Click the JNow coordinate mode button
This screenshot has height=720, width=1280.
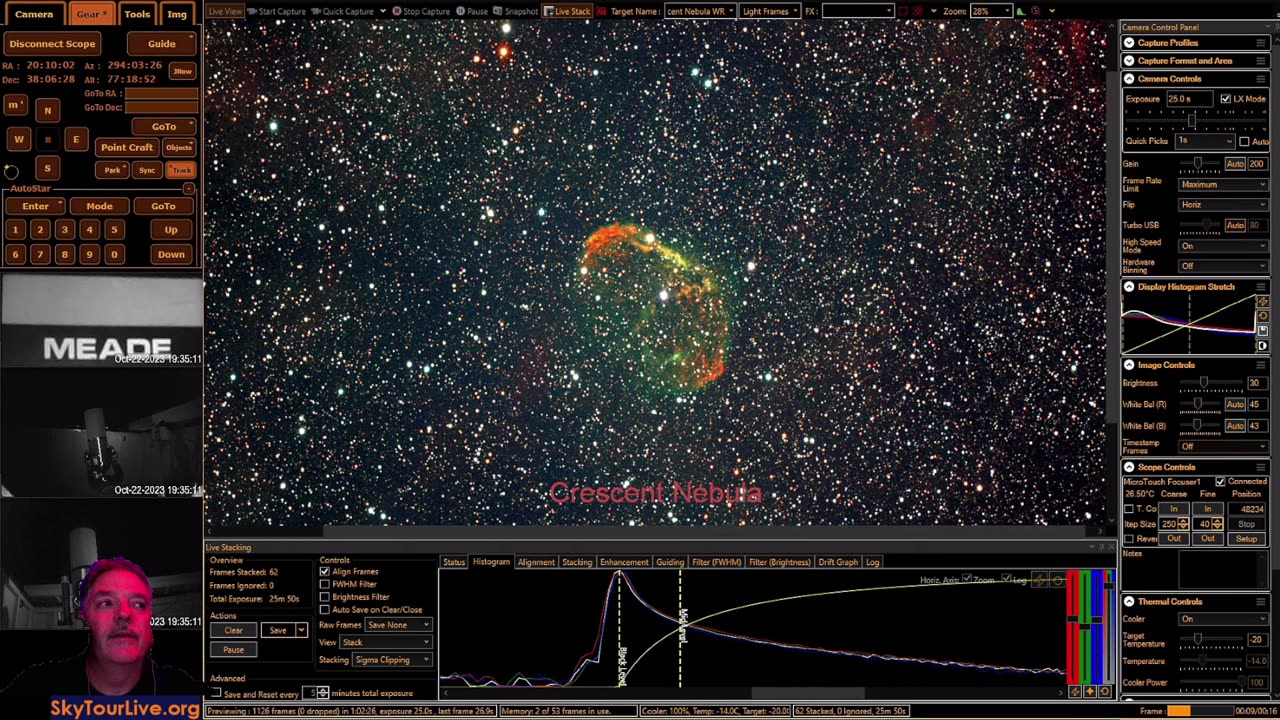(182, 71)
